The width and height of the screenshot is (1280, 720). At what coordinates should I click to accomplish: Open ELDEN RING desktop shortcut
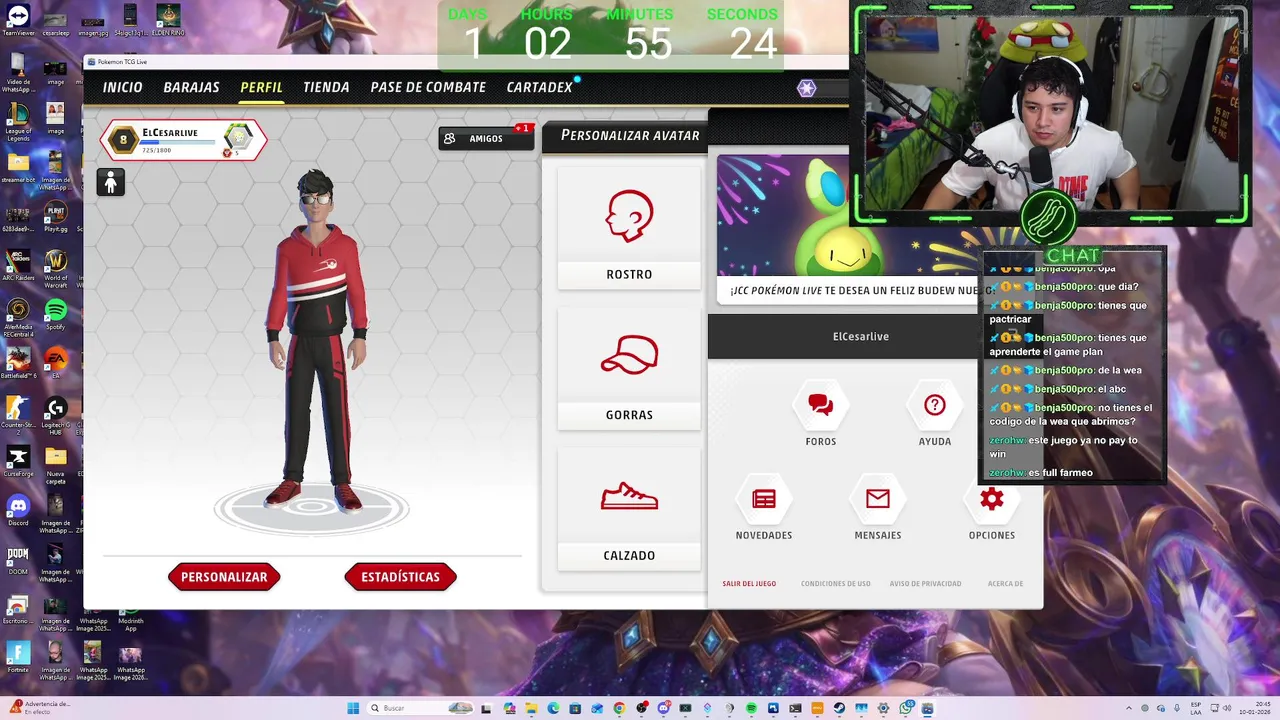point(168,20)
